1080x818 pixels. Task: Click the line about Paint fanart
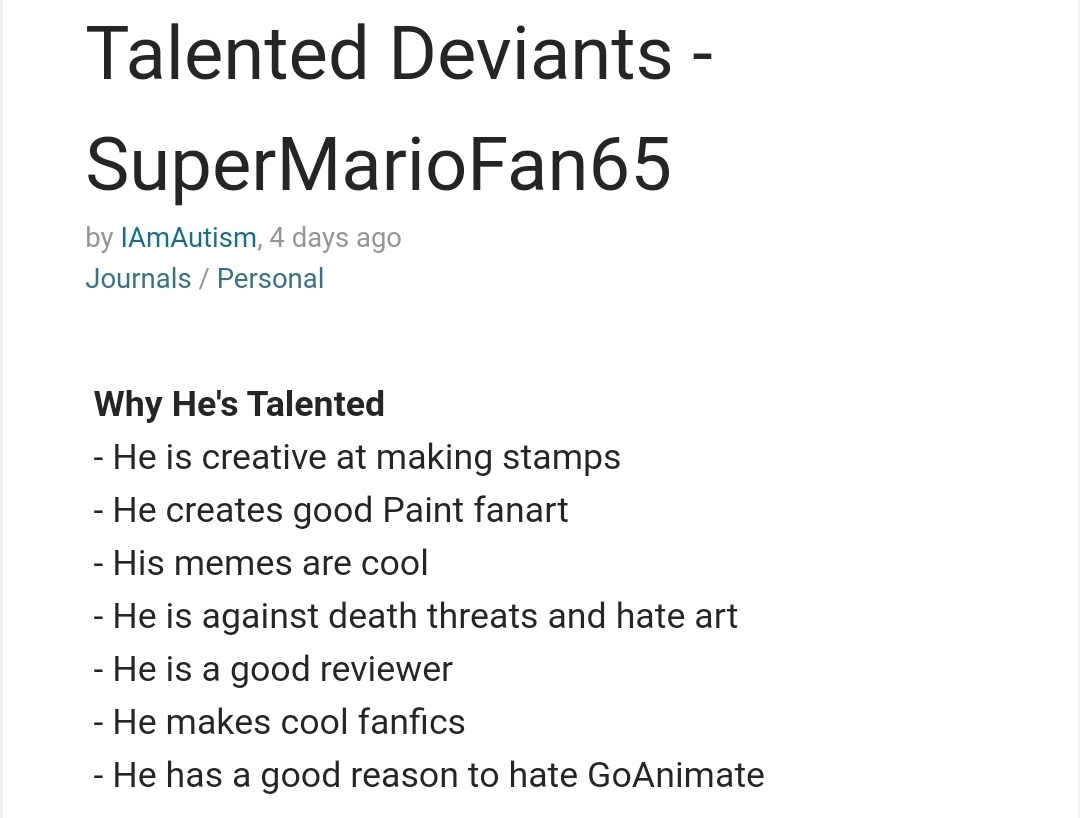click(331, 511)
